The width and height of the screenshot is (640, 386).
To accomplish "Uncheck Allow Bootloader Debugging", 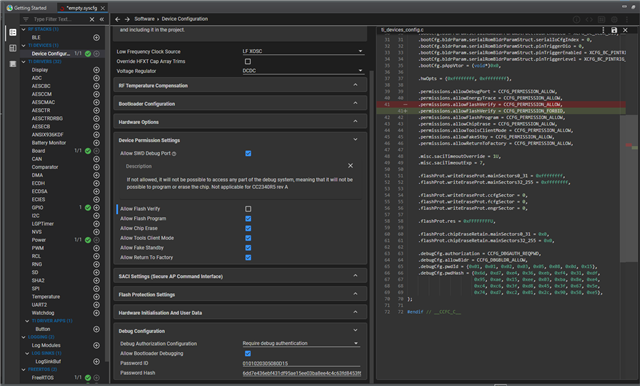I will point(248,353).
